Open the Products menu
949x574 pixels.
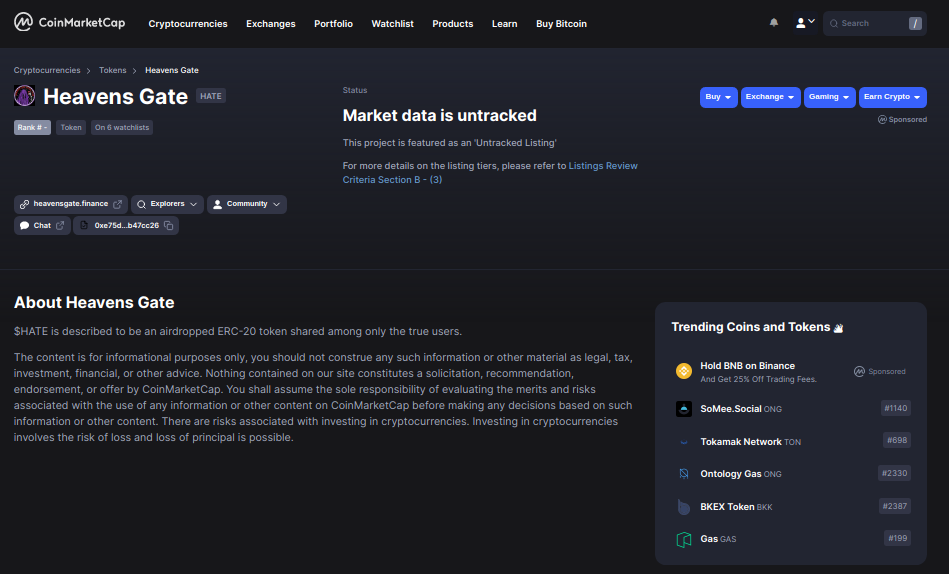point(452,24)
